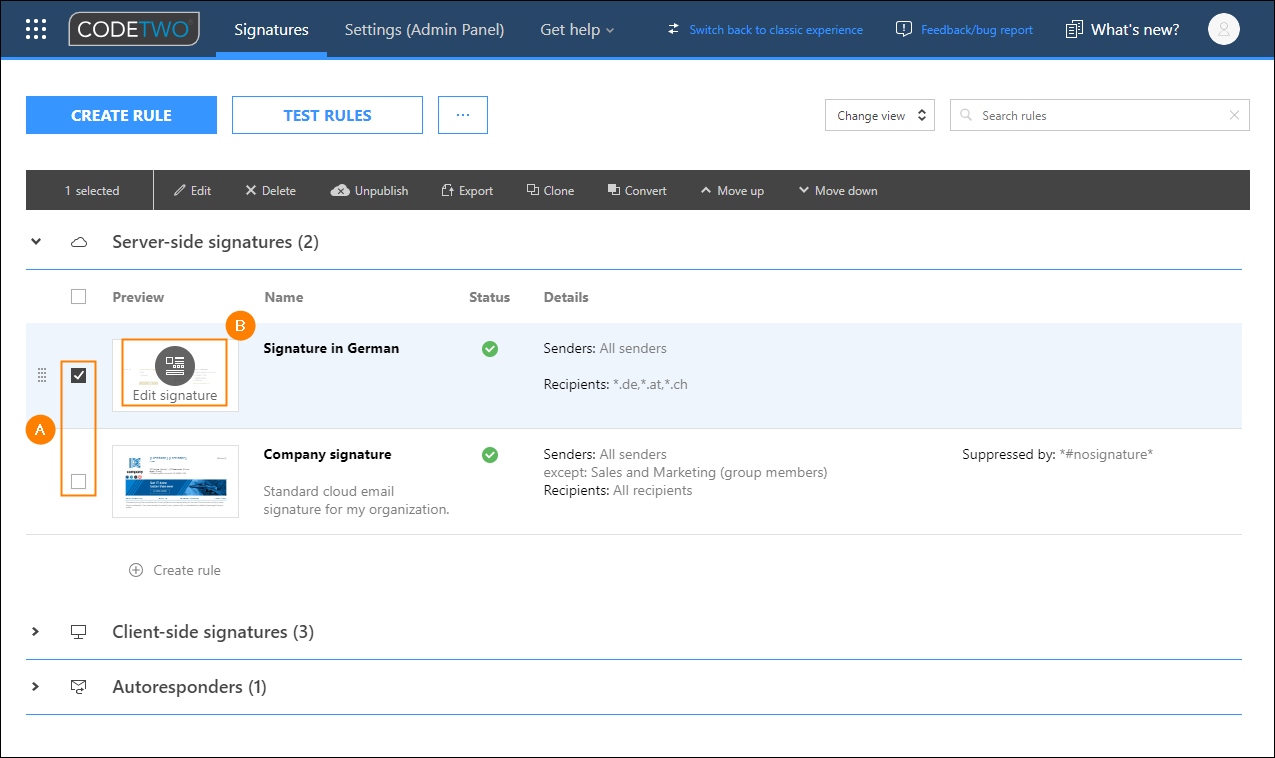1275x758 pixels.
Task: Export the selected rule
Action: tap(467, 190)
